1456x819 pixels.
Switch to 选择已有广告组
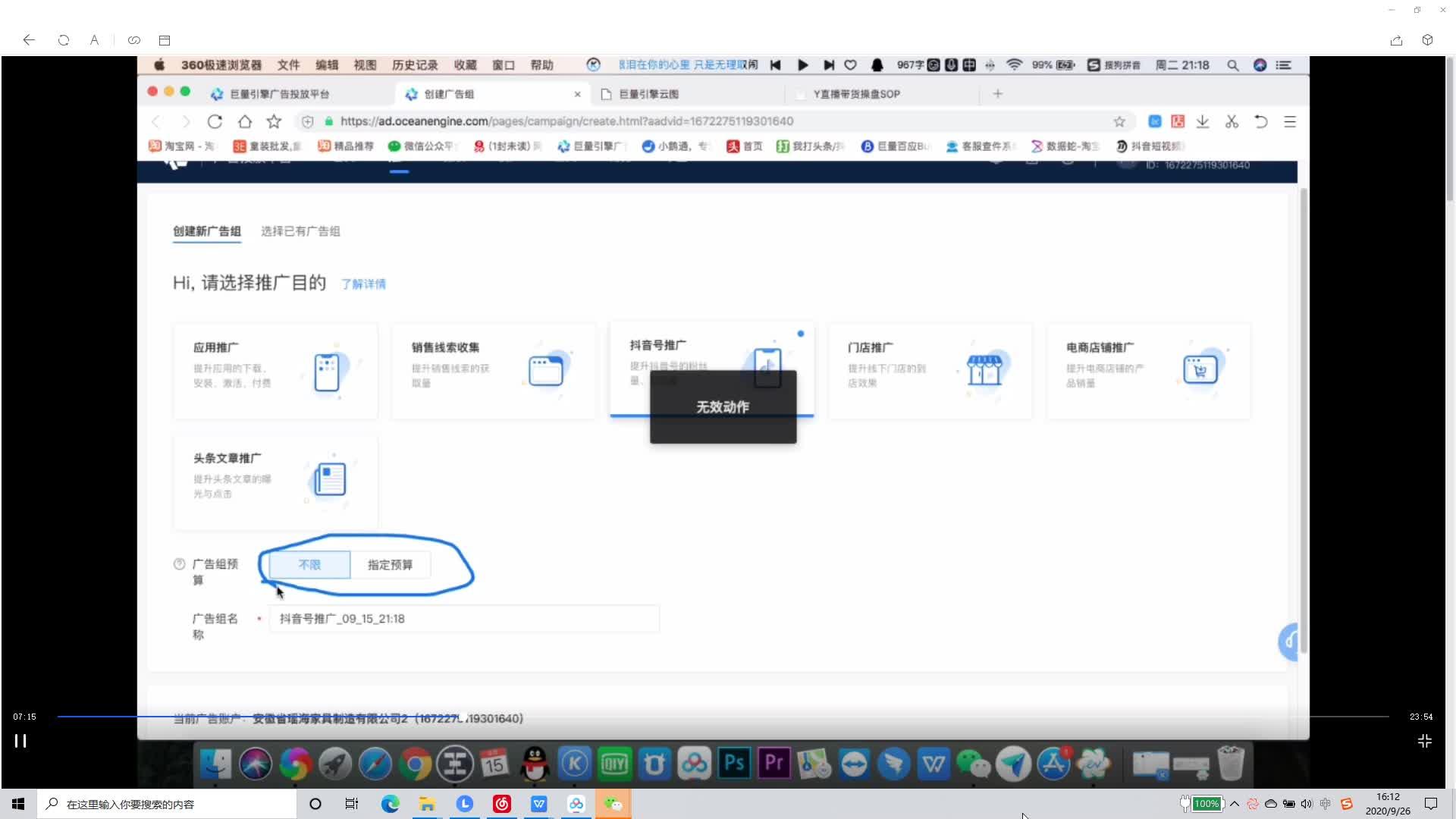(300, 231)
